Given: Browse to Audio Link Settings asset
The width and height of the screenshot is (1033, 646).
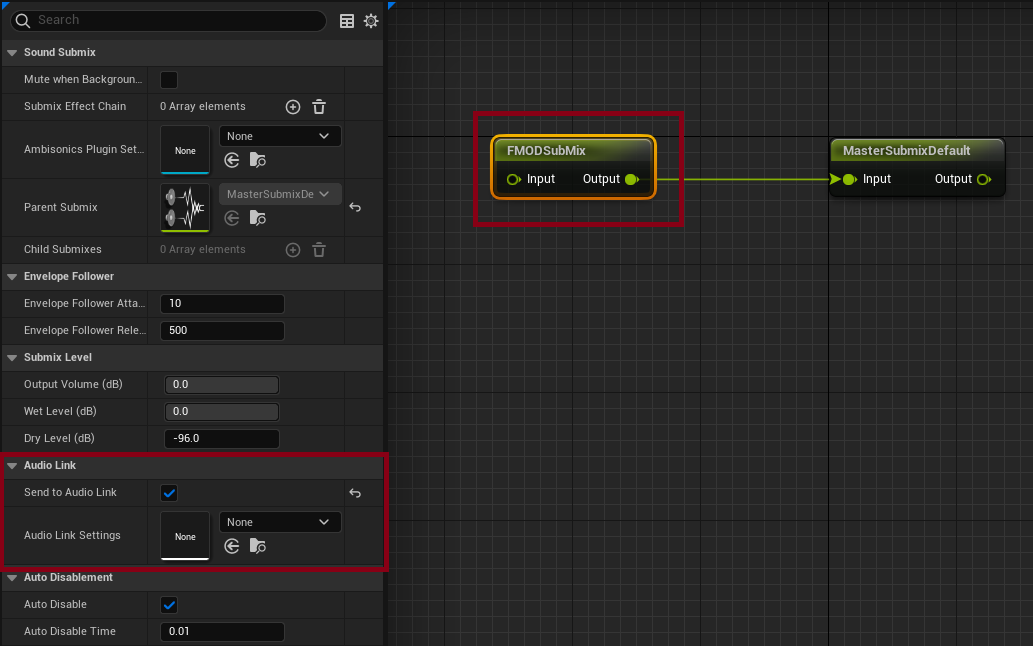Looking at the screenshot, I should pyautogui.click(x=258, y=546).
